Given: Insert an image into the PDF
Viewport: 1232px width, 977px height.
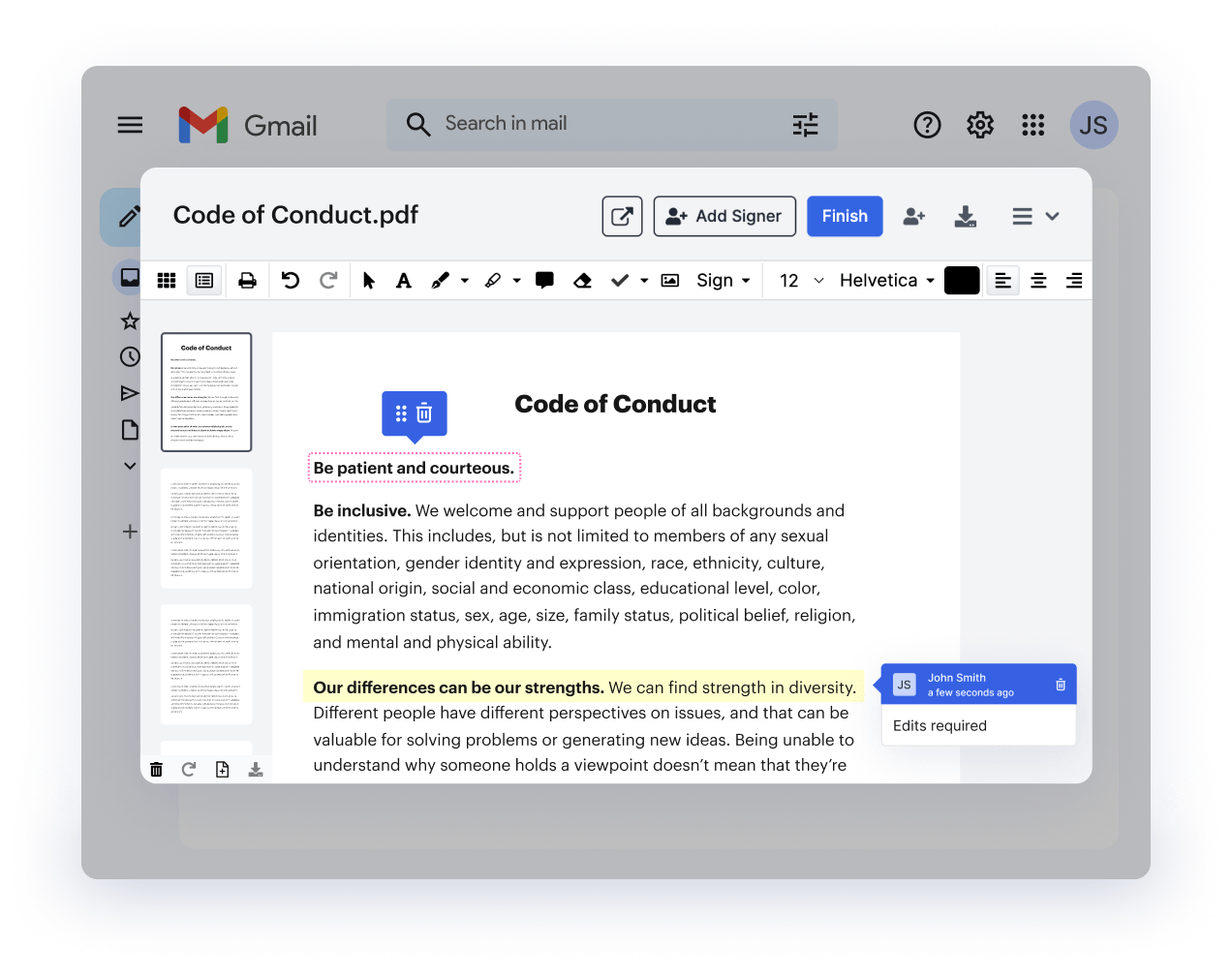Looking at the screenshot, I should [x=669, y=280].
